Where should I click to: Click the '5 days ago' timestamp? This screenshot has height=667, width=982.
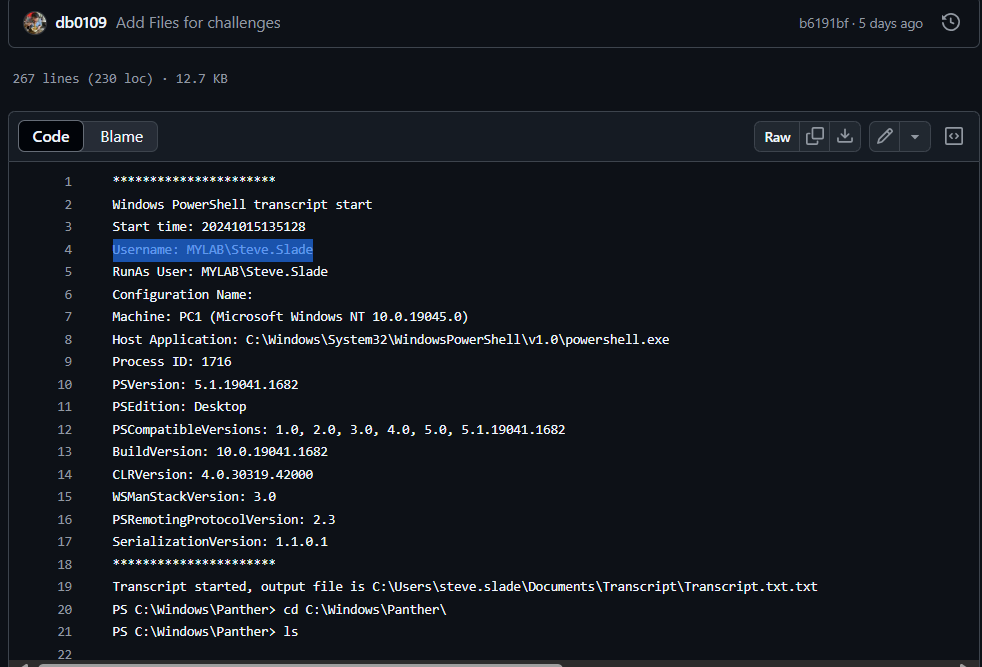[x=893, y=22]
